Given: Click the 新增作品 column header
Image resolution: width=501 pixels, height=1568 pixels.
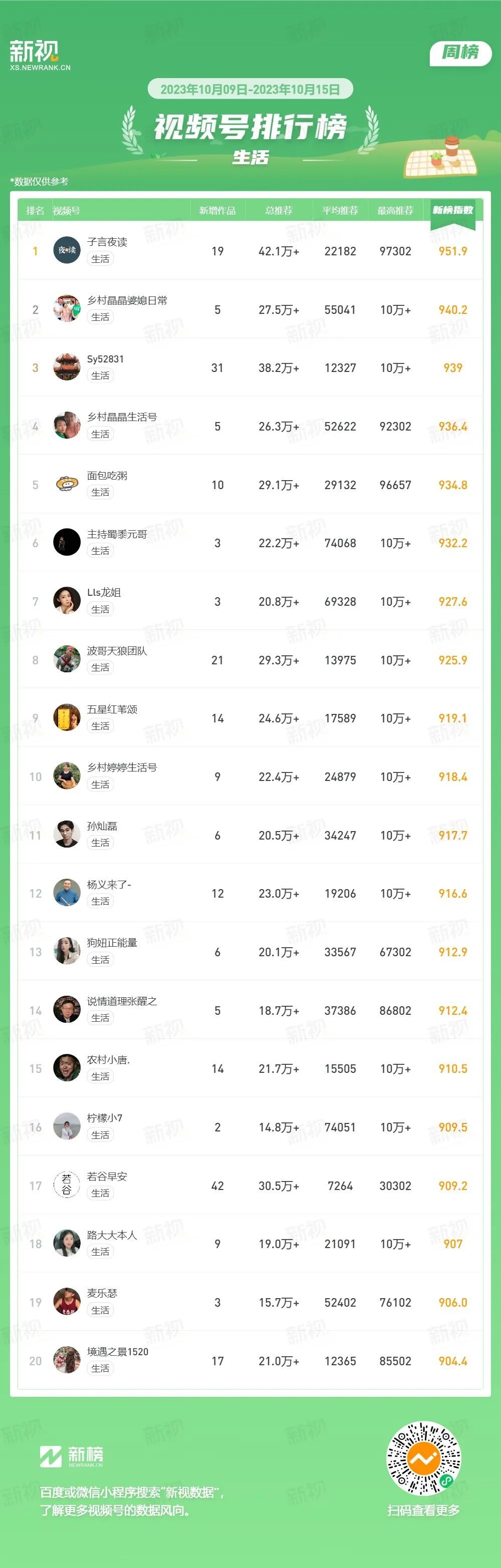Looking at the screenshot, I should pyautogui.click(x=217, y=211).
